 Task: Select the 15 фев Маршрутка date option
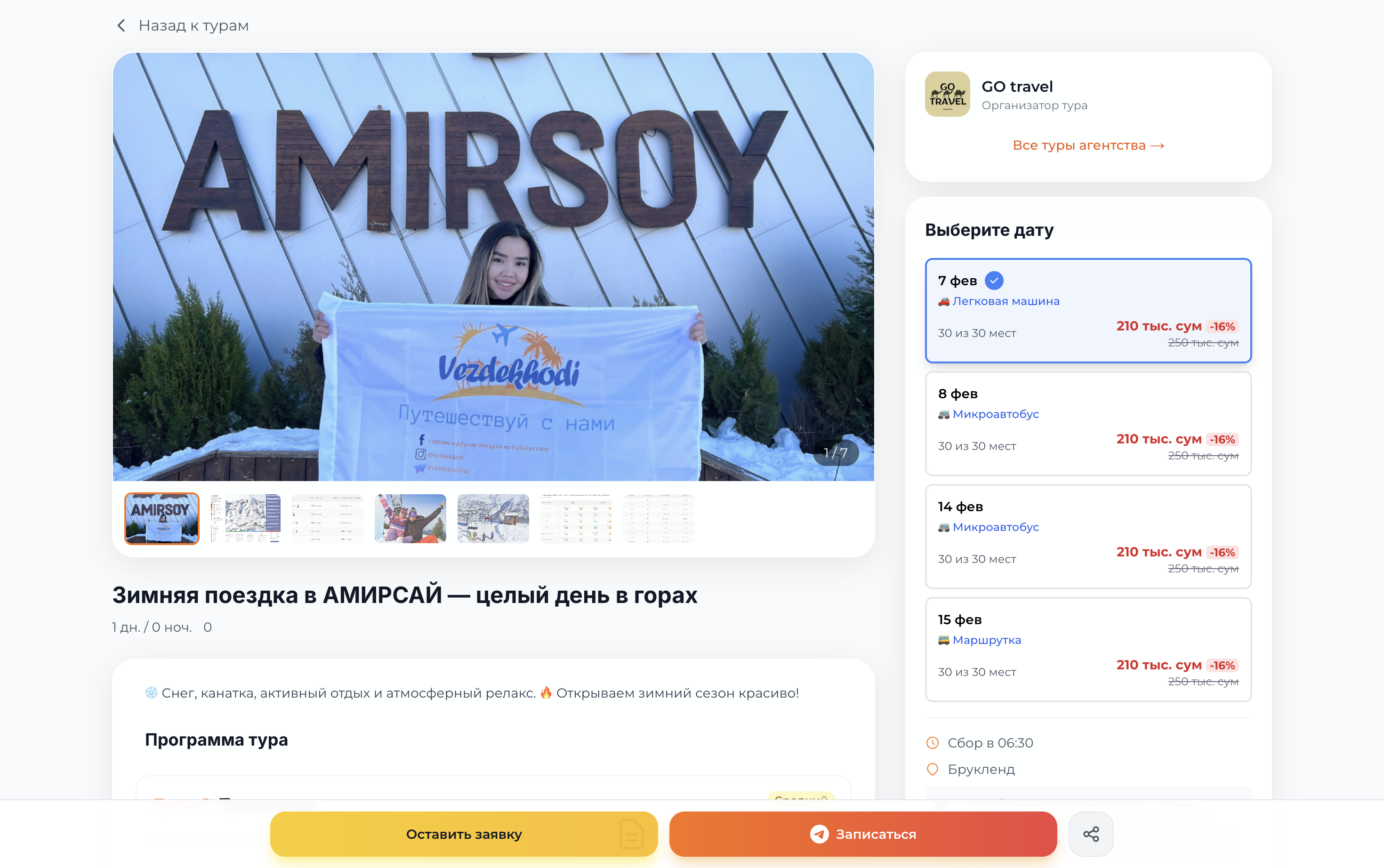tap(1088, 649)
